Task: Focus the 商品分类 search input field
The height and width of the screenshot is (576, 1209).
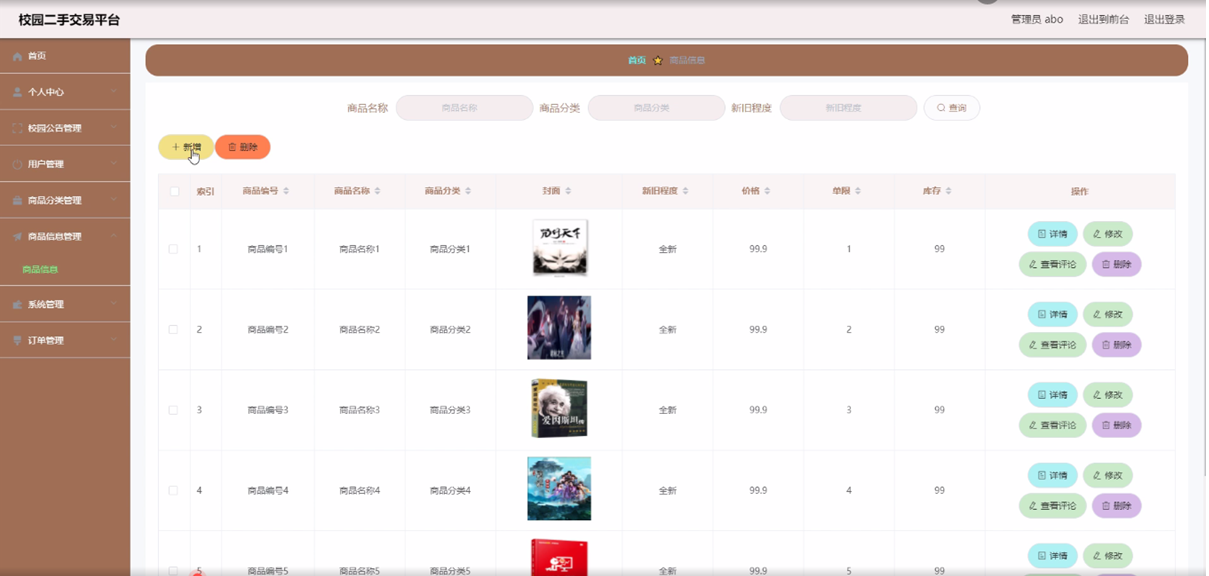Action: click(x=656, y=108)
